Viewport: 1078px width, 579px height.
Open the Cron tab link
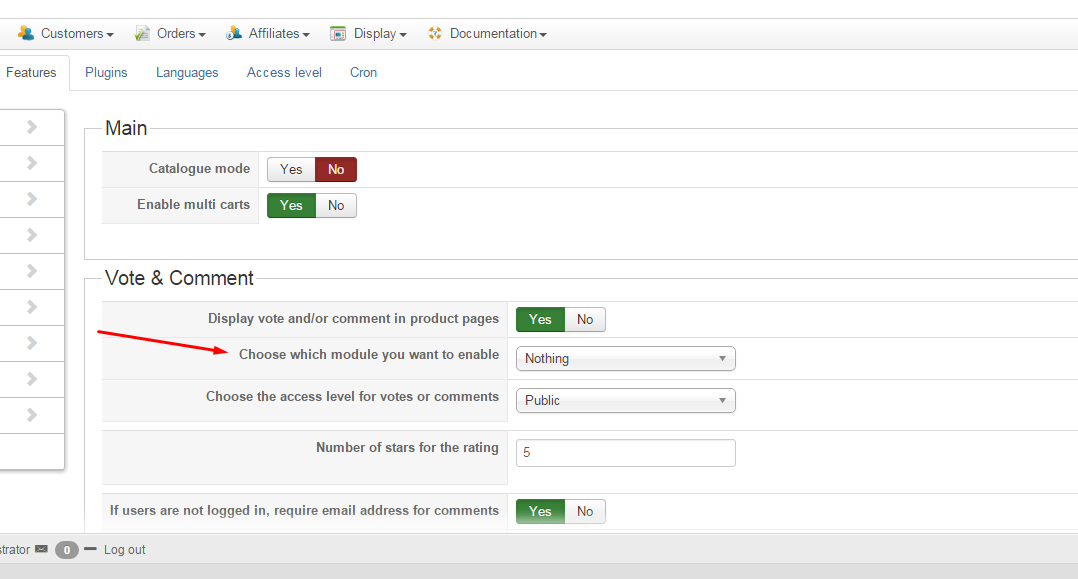363,72
